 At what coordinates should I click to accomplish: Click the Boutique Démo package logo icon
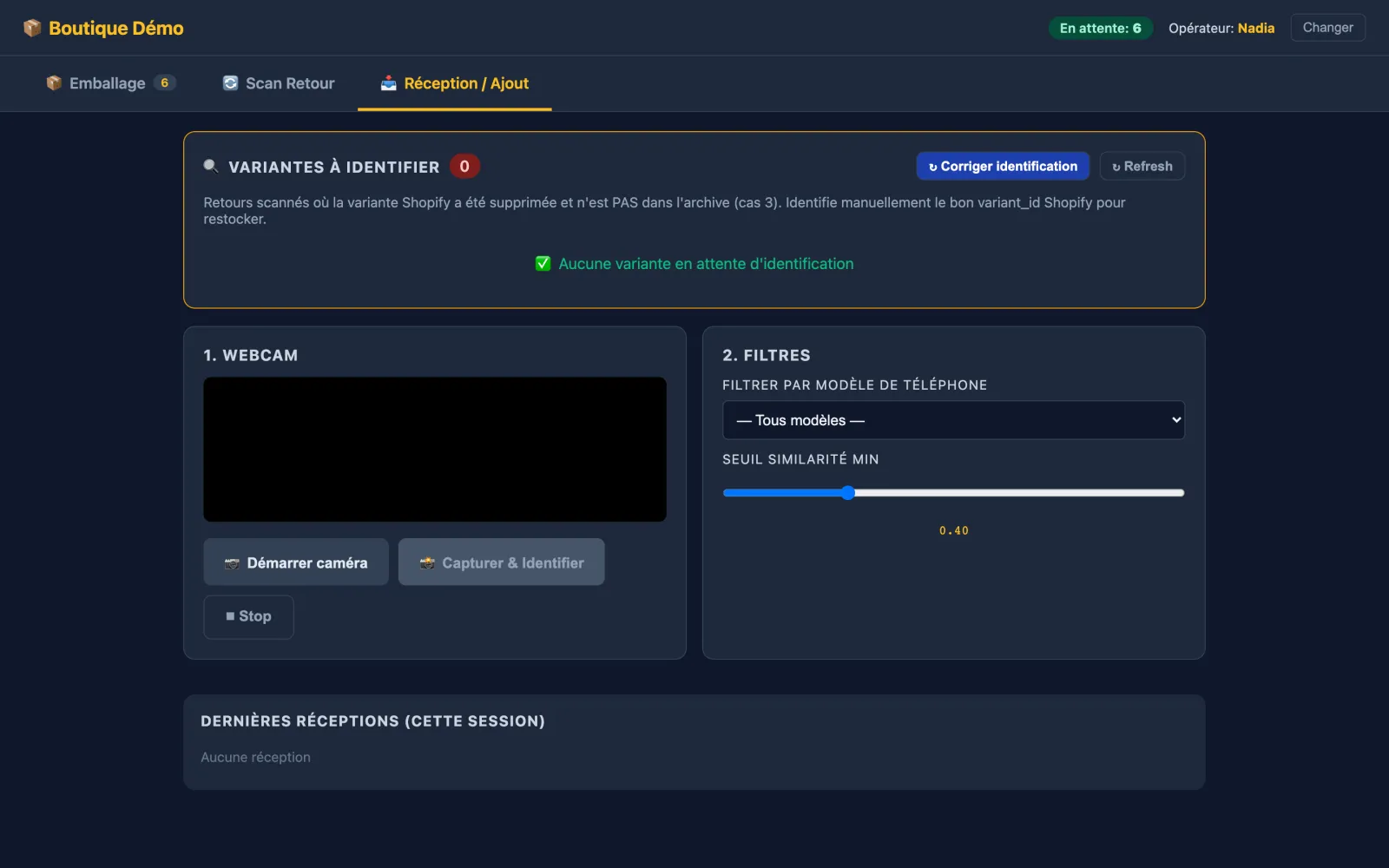tap(32, 28)
